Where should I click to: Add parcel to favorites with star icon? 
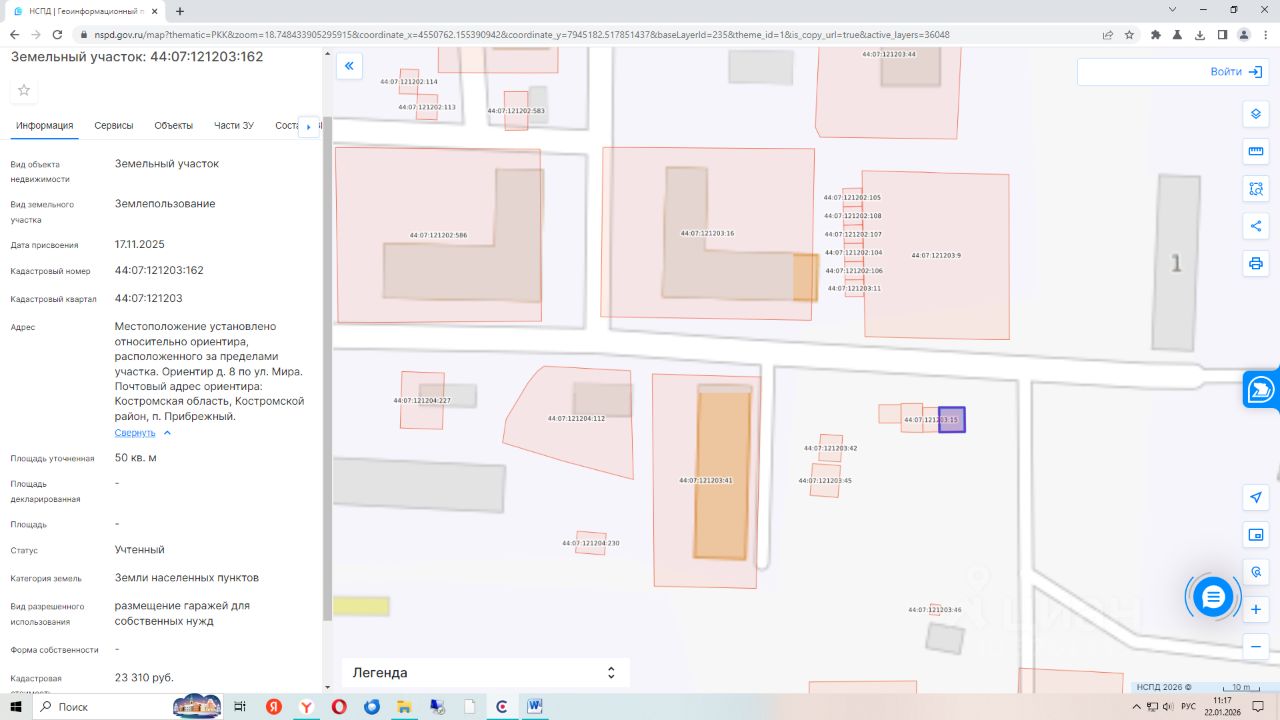pyautogui.click(x=24, y=90)
